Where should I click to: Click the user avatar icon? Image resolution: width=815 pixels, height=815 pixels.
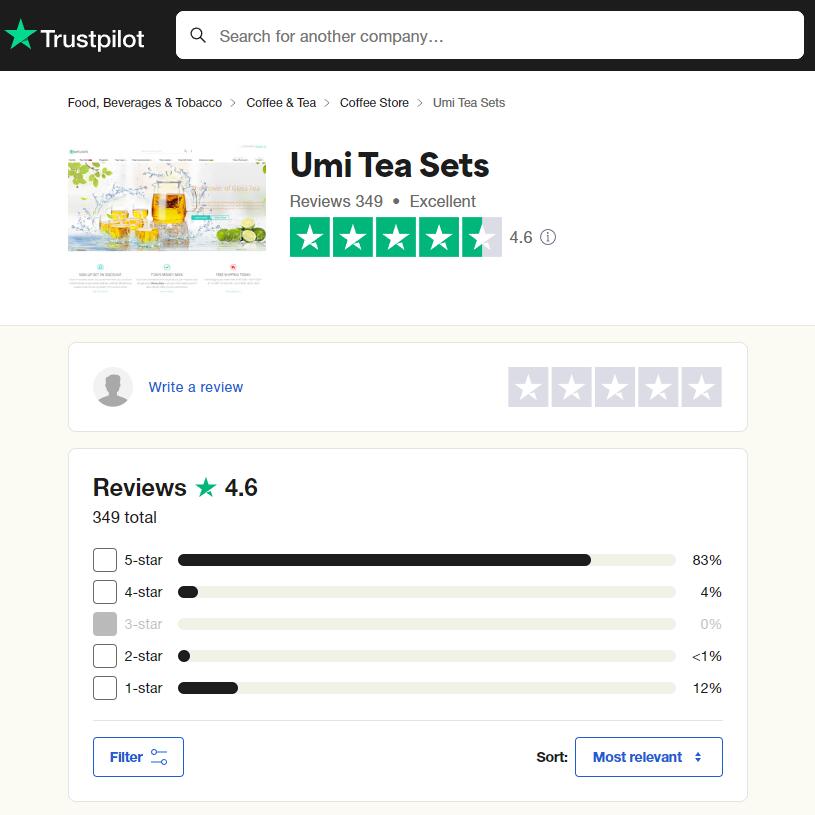coord(113,387)
